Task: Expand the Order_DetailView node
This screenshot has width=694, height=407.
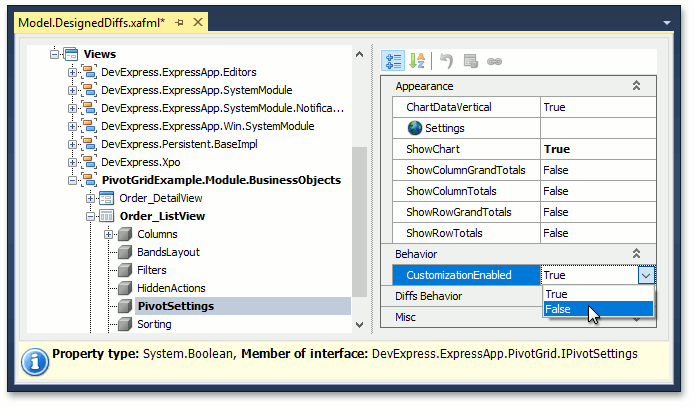Action: 90,198
